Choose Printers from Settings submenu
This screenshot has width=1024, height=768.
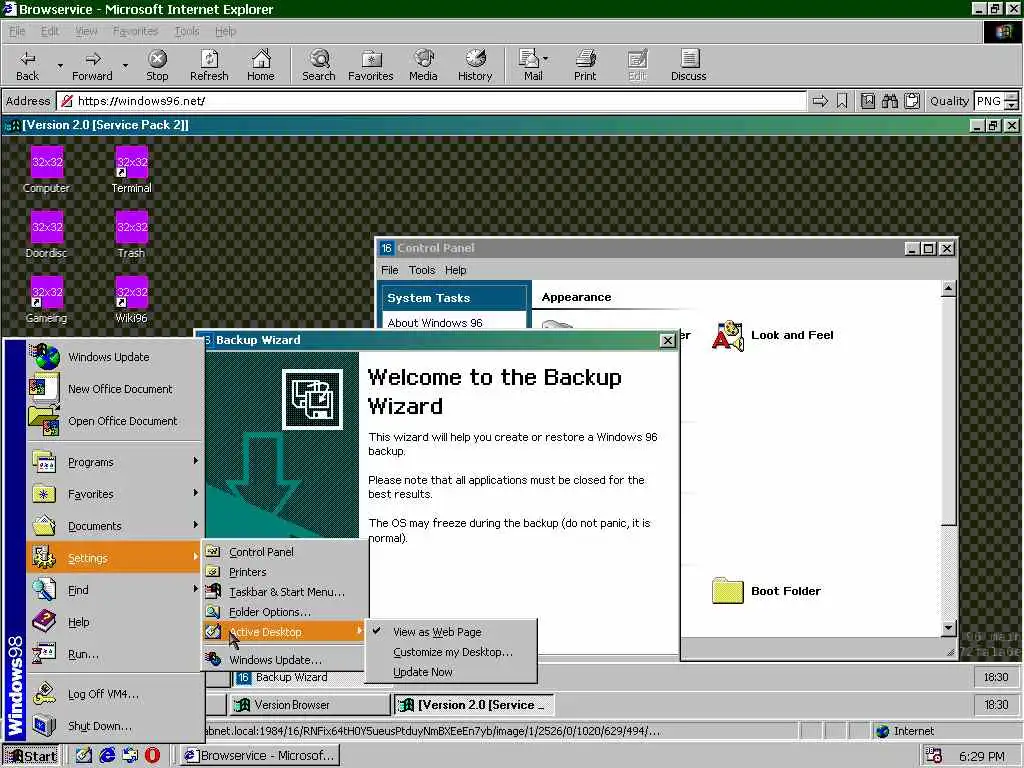(283, 572)
